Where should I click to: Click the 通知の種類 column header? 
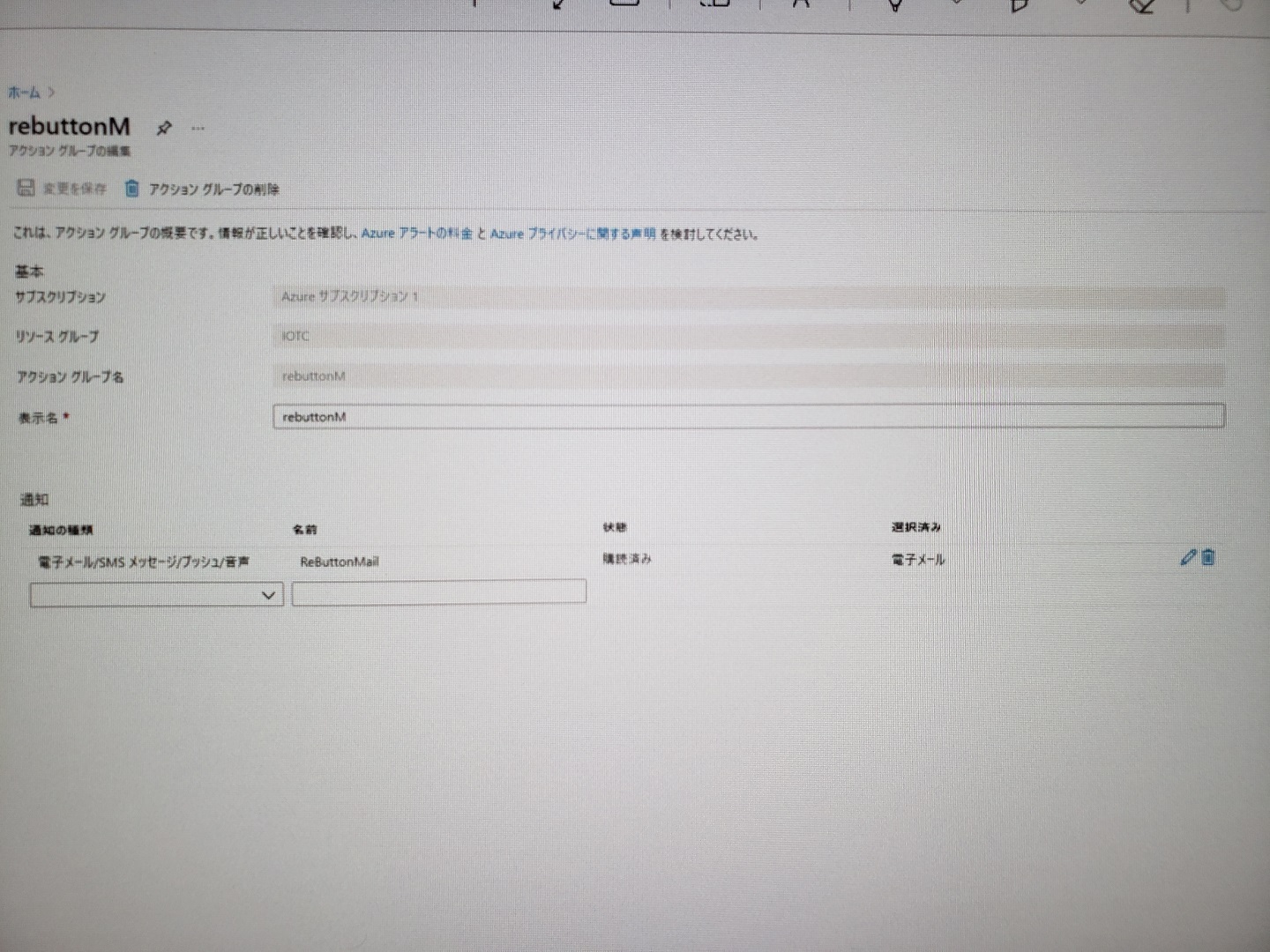click(x=61, y=530)
